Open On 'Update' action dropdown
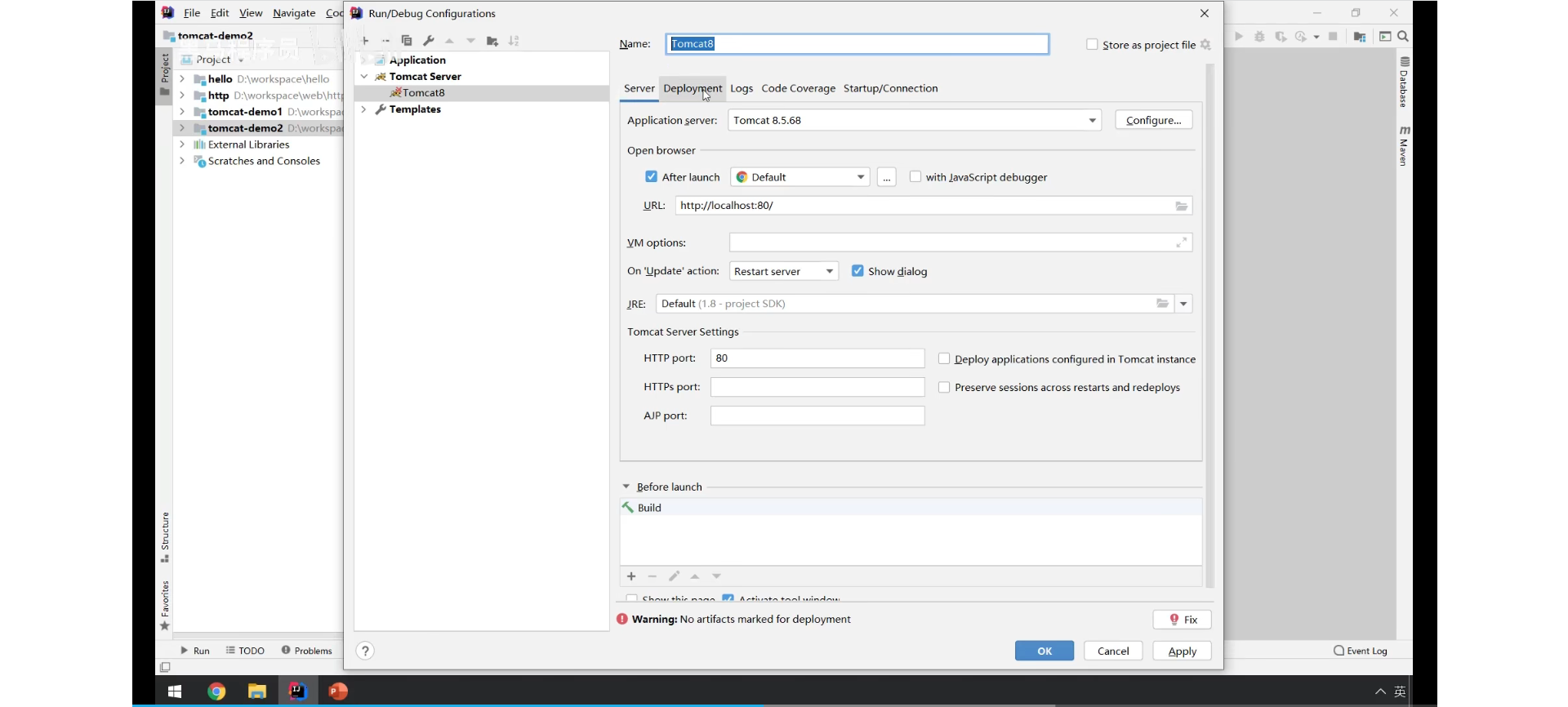This screenshot has width=1568, height=707. click(784, 271)
